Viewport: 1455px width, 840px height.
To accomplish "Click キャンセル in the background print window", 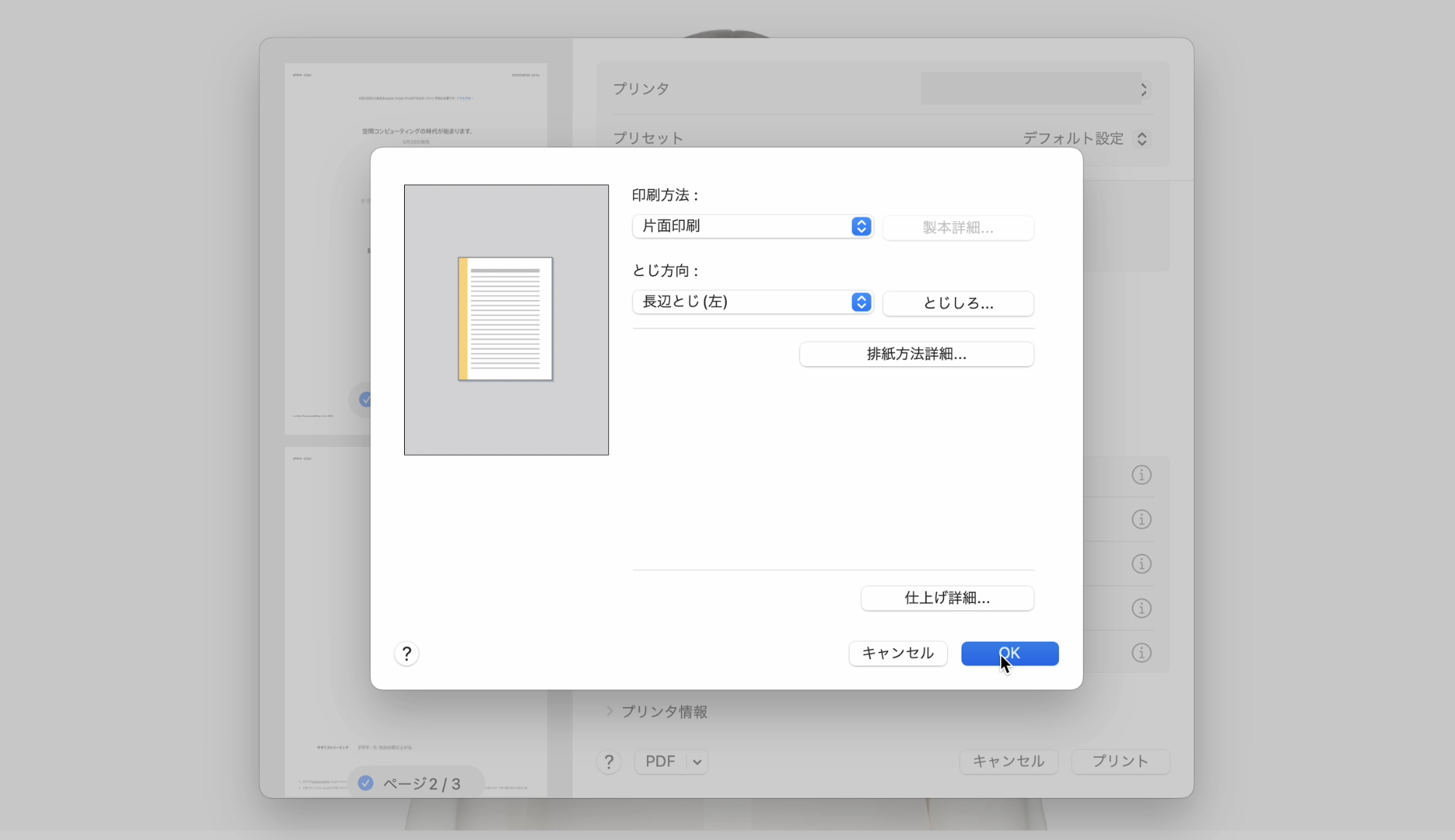I will point(1009,762).
